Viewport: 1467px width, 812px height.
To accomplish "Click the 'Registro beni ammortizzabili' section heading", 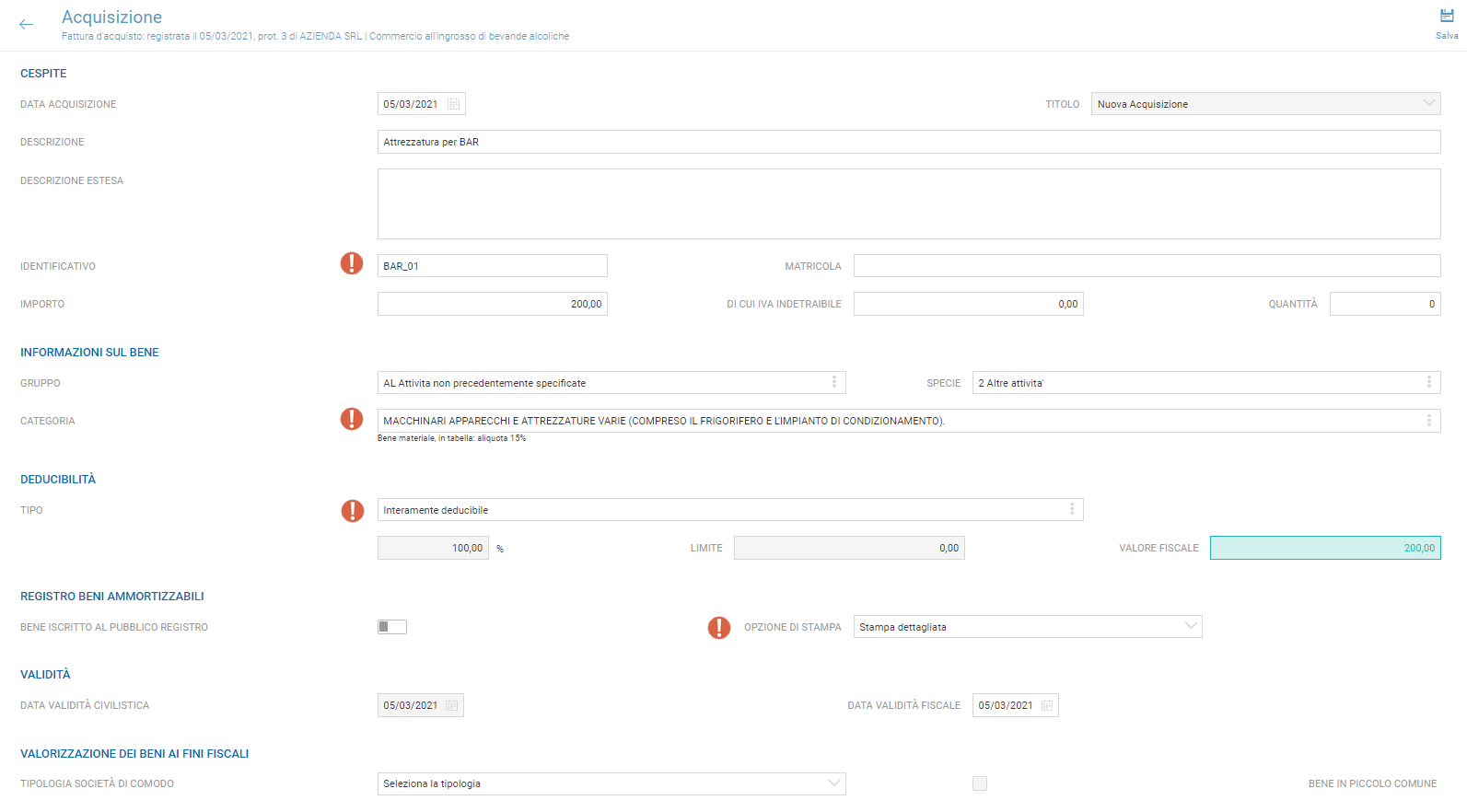I will coord(112,597).
